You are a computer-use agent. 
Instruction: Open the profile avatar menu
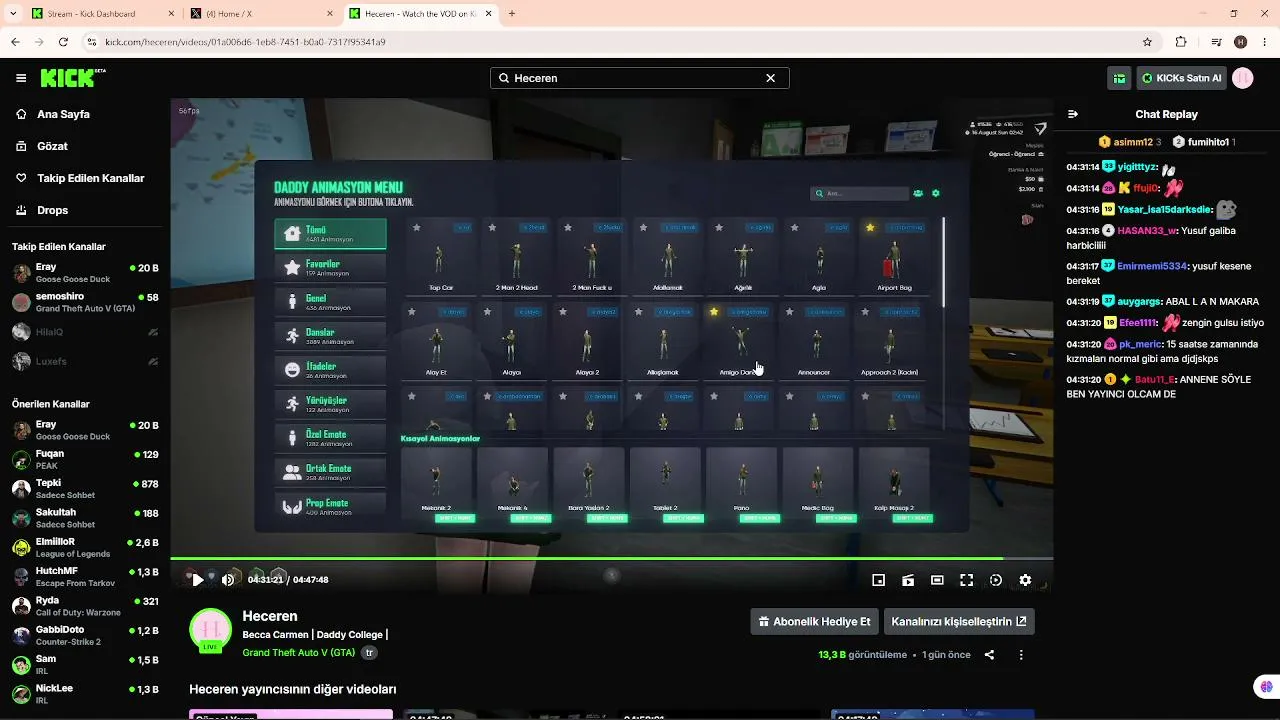click(1243, 78)
